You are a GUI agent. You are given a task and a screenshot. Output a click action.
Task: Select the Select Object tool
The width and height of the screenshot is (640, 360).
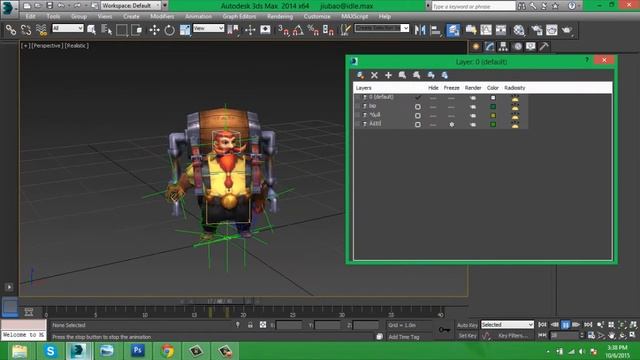(x=91, y=30)
